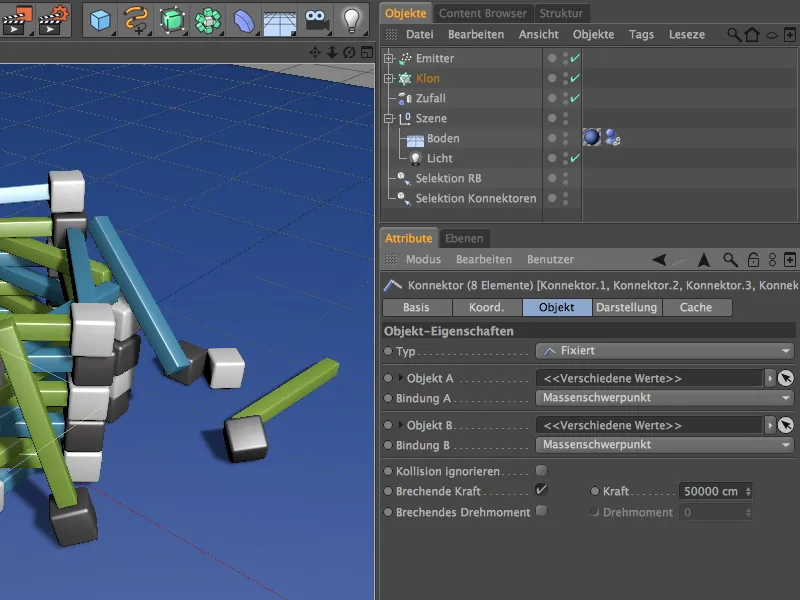Search with magnifier in Attribute panel
Viewport: 800px width, 600px height.
click(x=730, y=260)
